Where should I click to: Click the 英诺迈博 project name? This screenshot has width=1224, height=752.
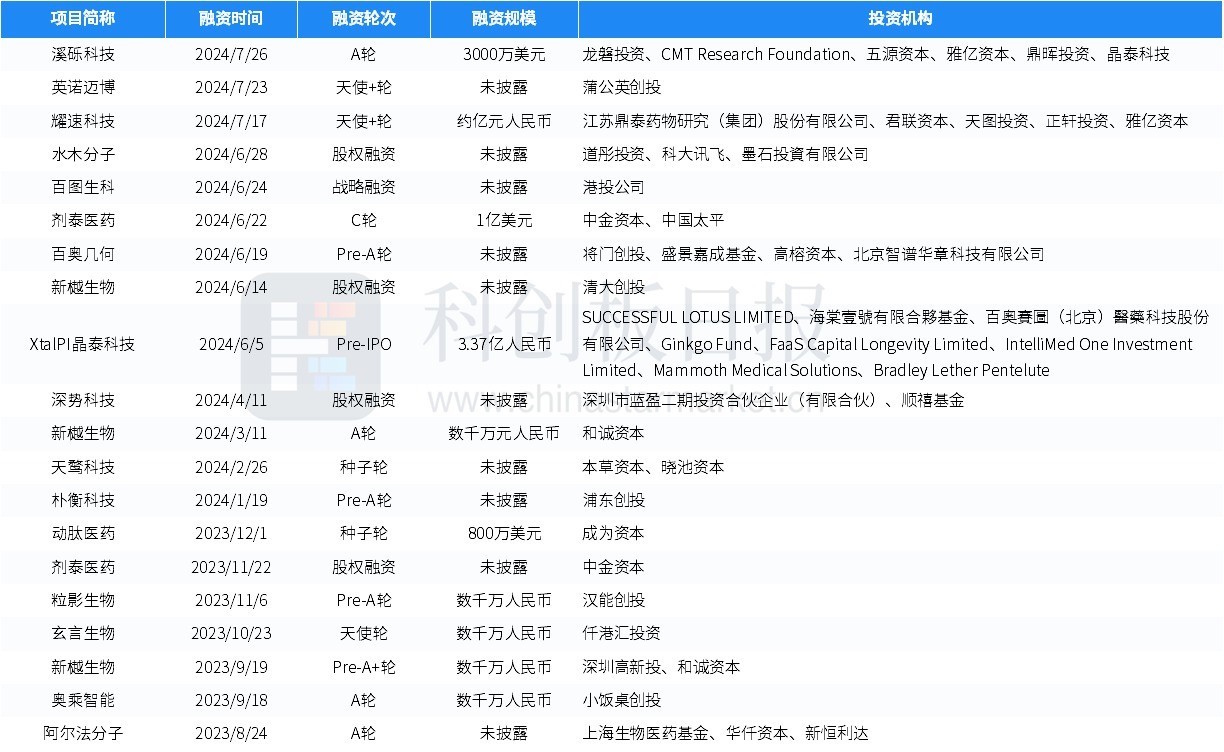tap(83, 88)
